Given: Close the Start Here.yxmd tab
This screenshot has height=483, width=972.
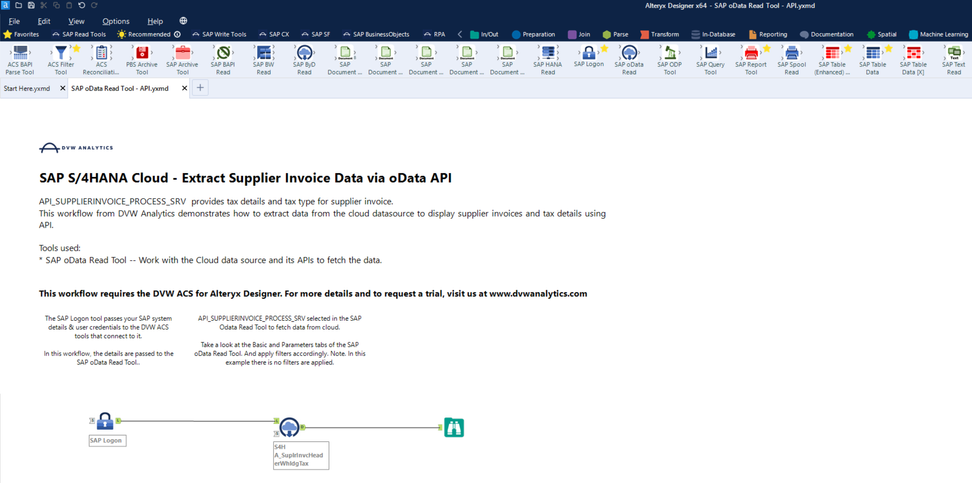Looking at the screenshot, I should pyautogui.click(x=62, y=88).
